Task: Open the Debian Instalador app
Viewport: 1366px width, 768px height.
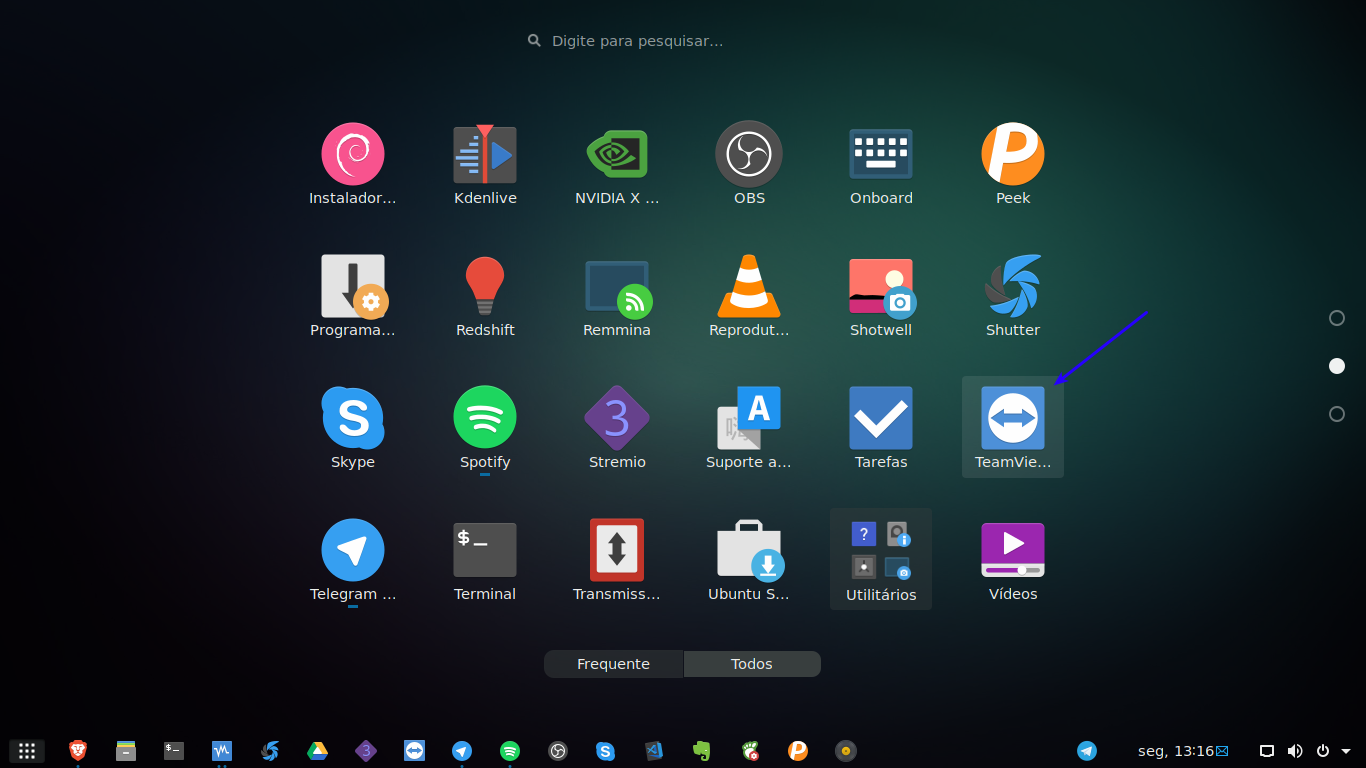Action: (353, 165)
